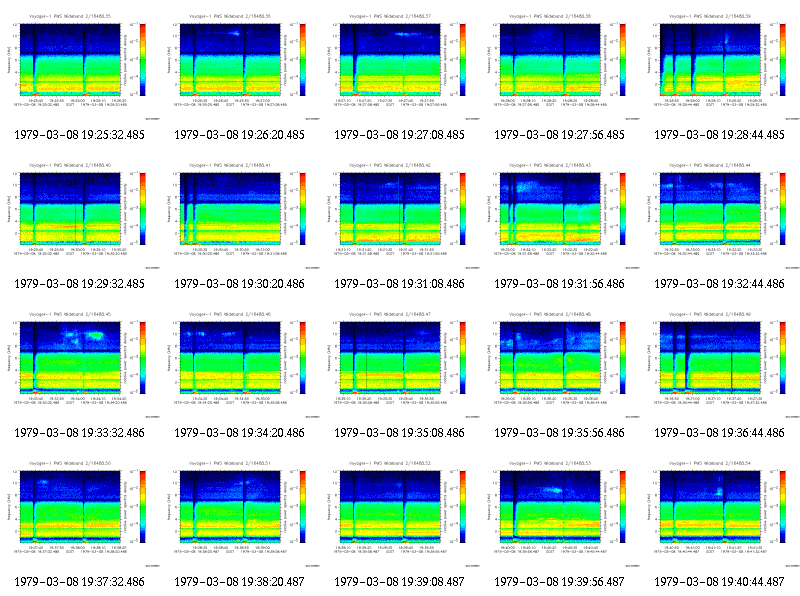Open spectrogram thumbnail for 19:35:56.486
The image size is (800, 596).
(560, 364)
